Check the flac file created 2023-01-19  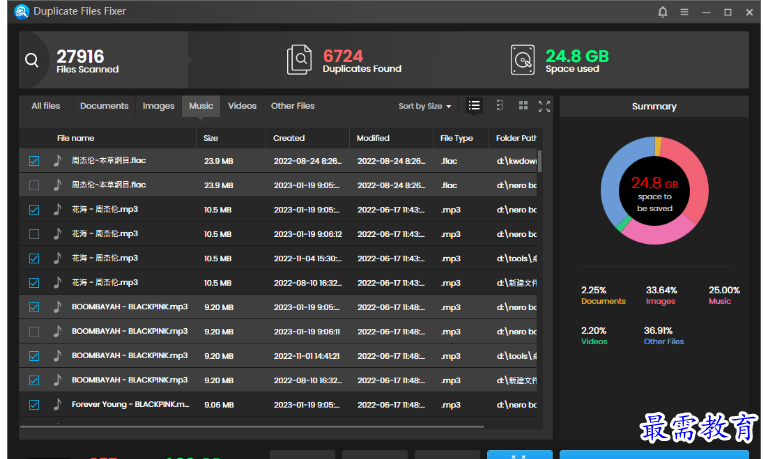click(x=34, y=185)
